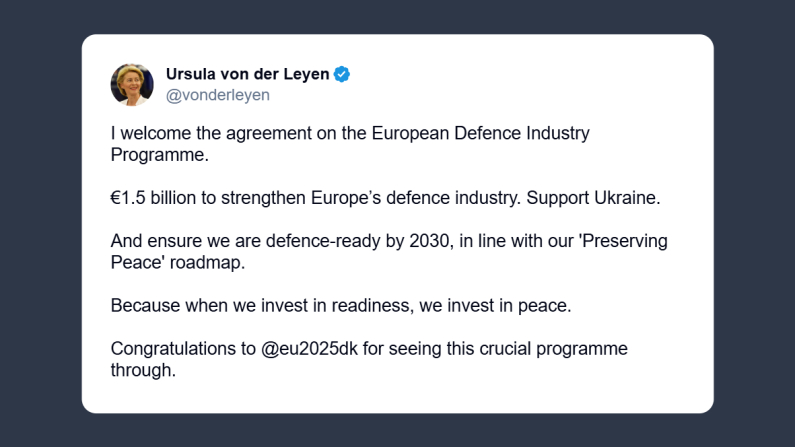Click the final word "through."
This screenshot has height=447, width=795.
143,371
